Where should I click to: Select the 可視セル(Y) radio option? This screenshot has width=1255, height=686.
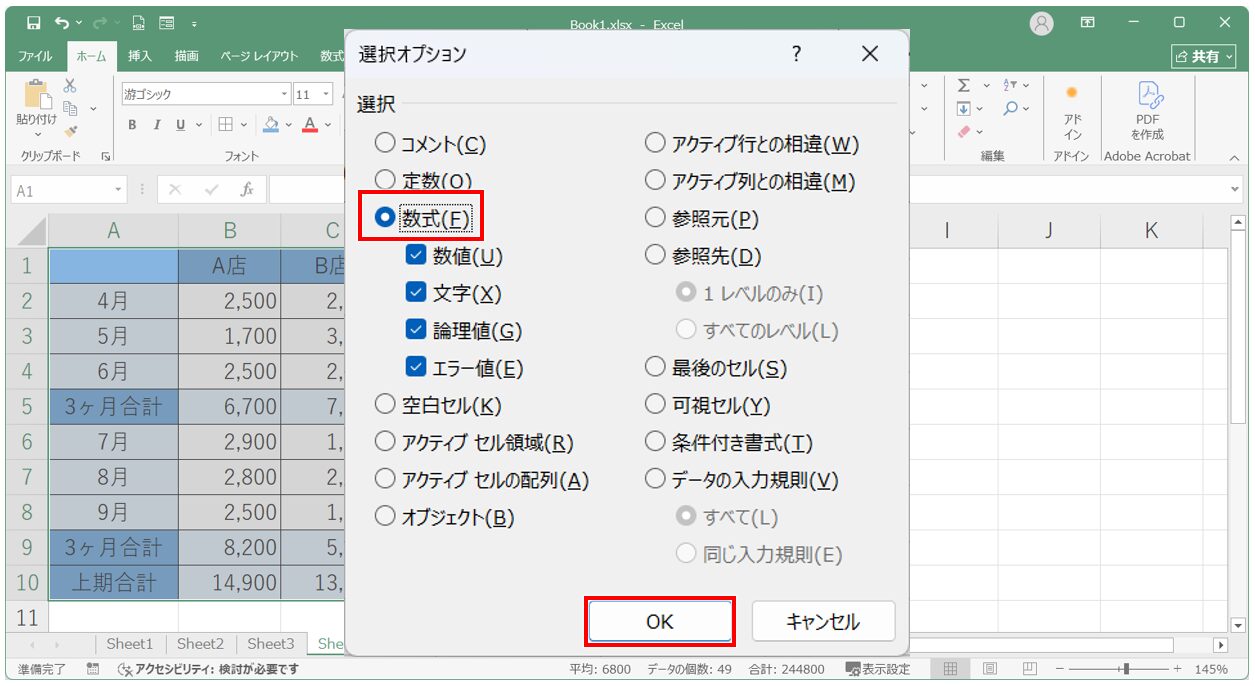pos(655,405)
